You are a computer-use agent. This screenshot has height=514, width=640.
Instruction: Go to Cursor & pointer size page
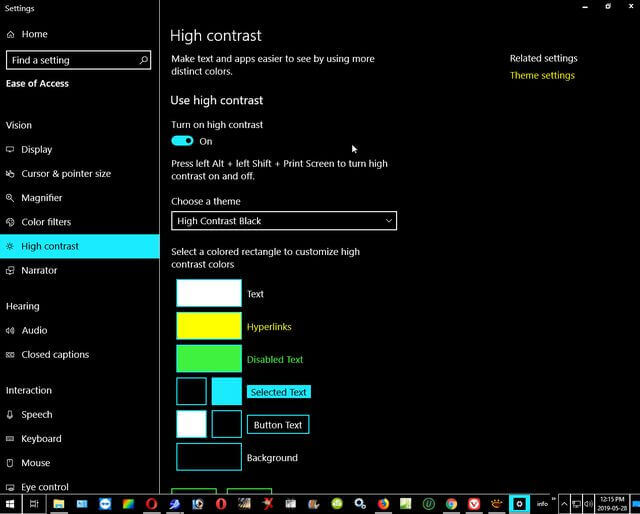(x=58, y=174)
